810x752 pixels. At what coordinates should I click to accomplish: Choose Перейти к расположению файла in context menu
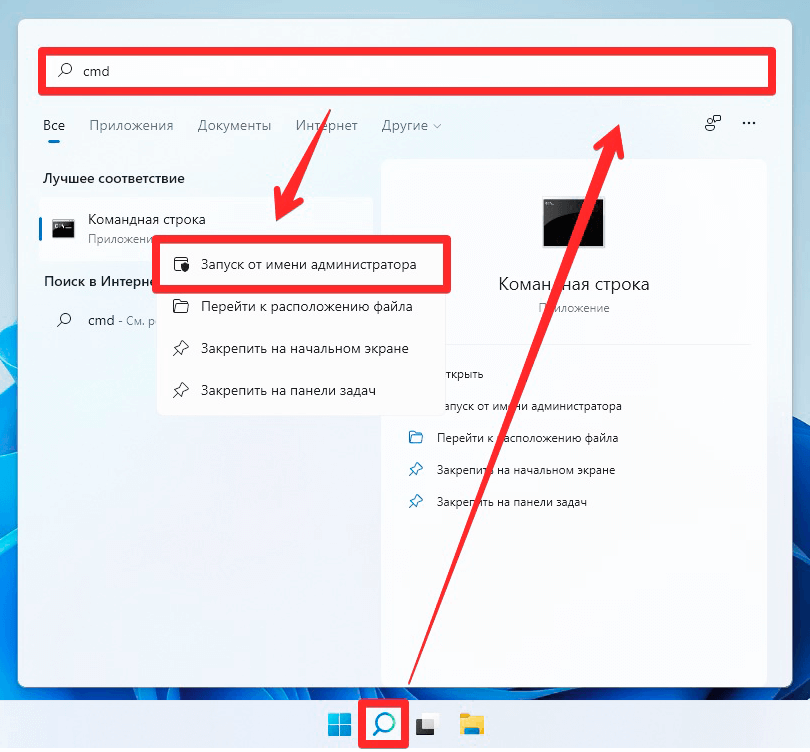(x=301, y=306)
